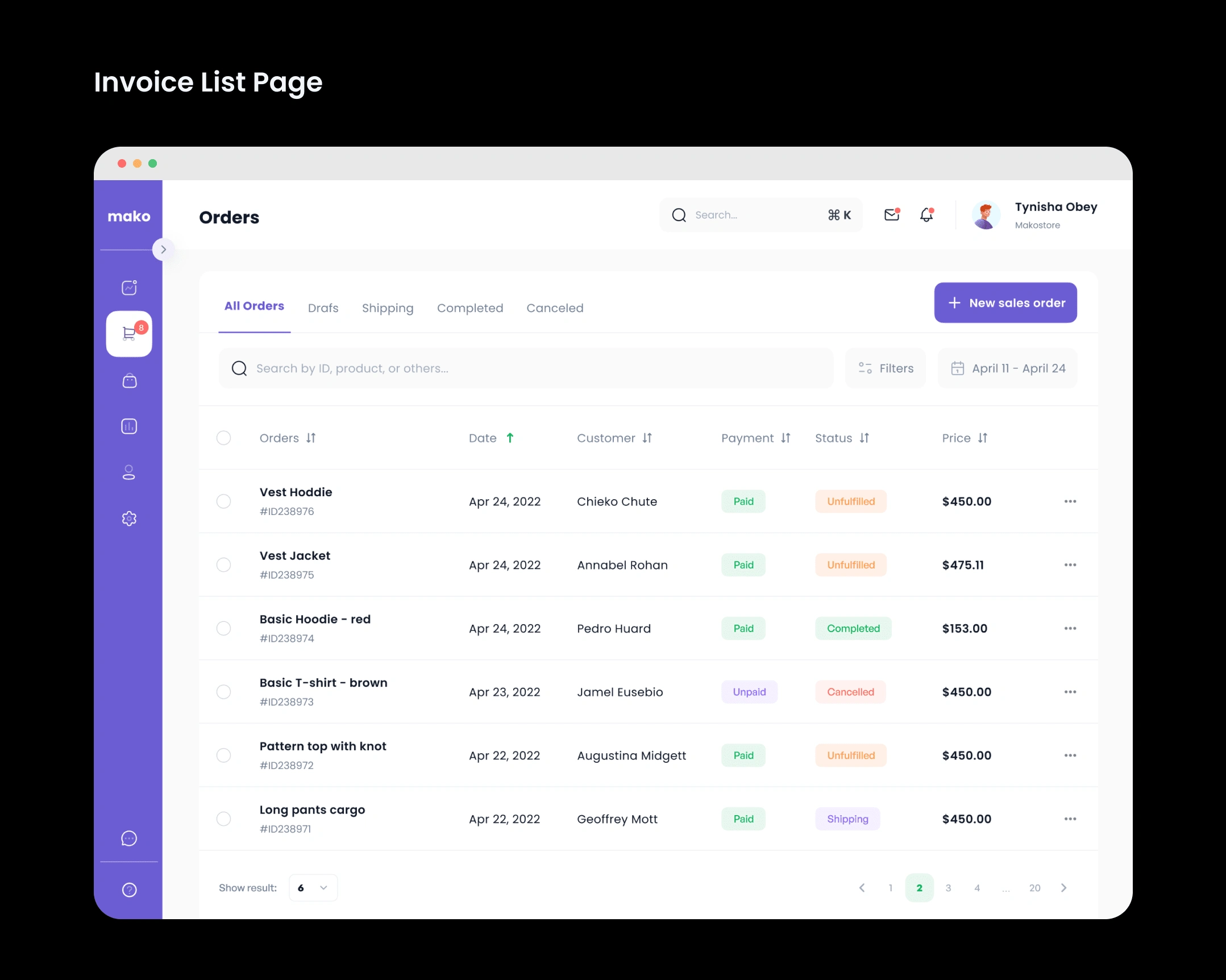Switch to the Completed tab
This screenshot has height=980, width=1226.
pyautogui.click(x=470, y=308)
